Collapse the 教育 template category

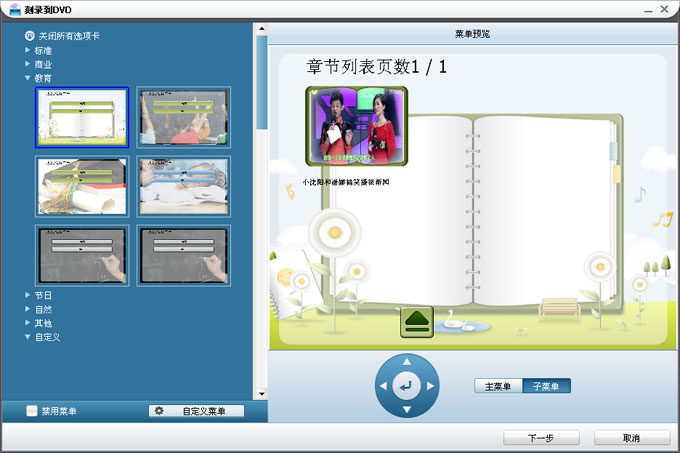pos(28,78)
